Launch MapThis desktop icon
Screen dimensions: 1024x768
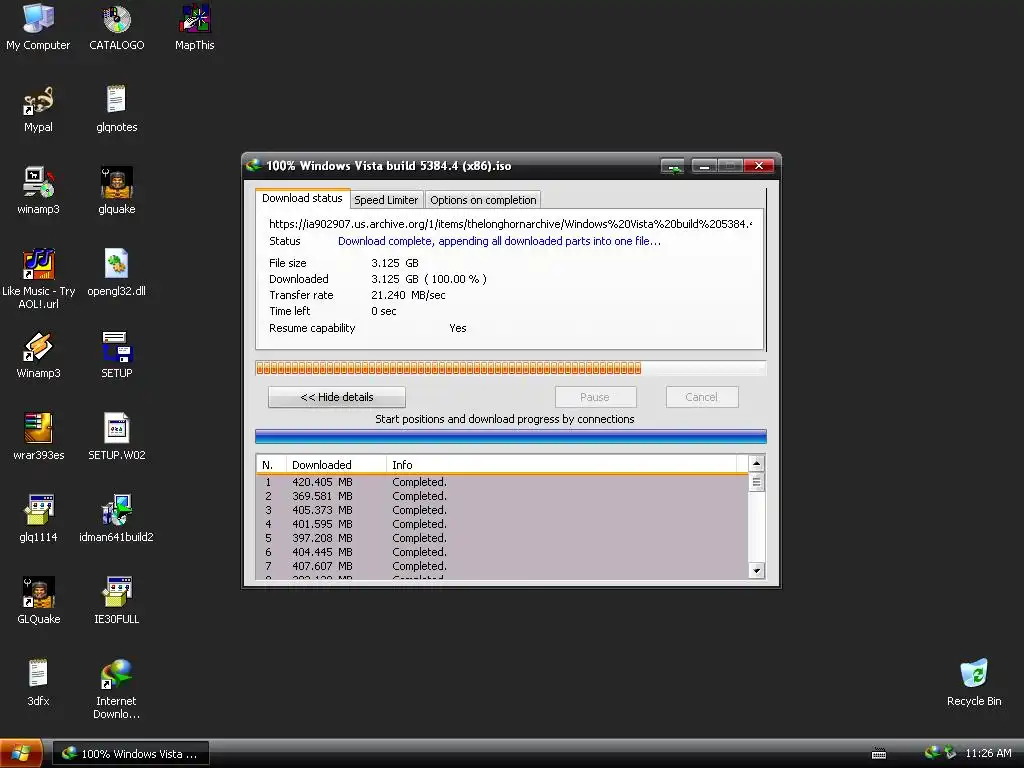click(x=195, y=26)
